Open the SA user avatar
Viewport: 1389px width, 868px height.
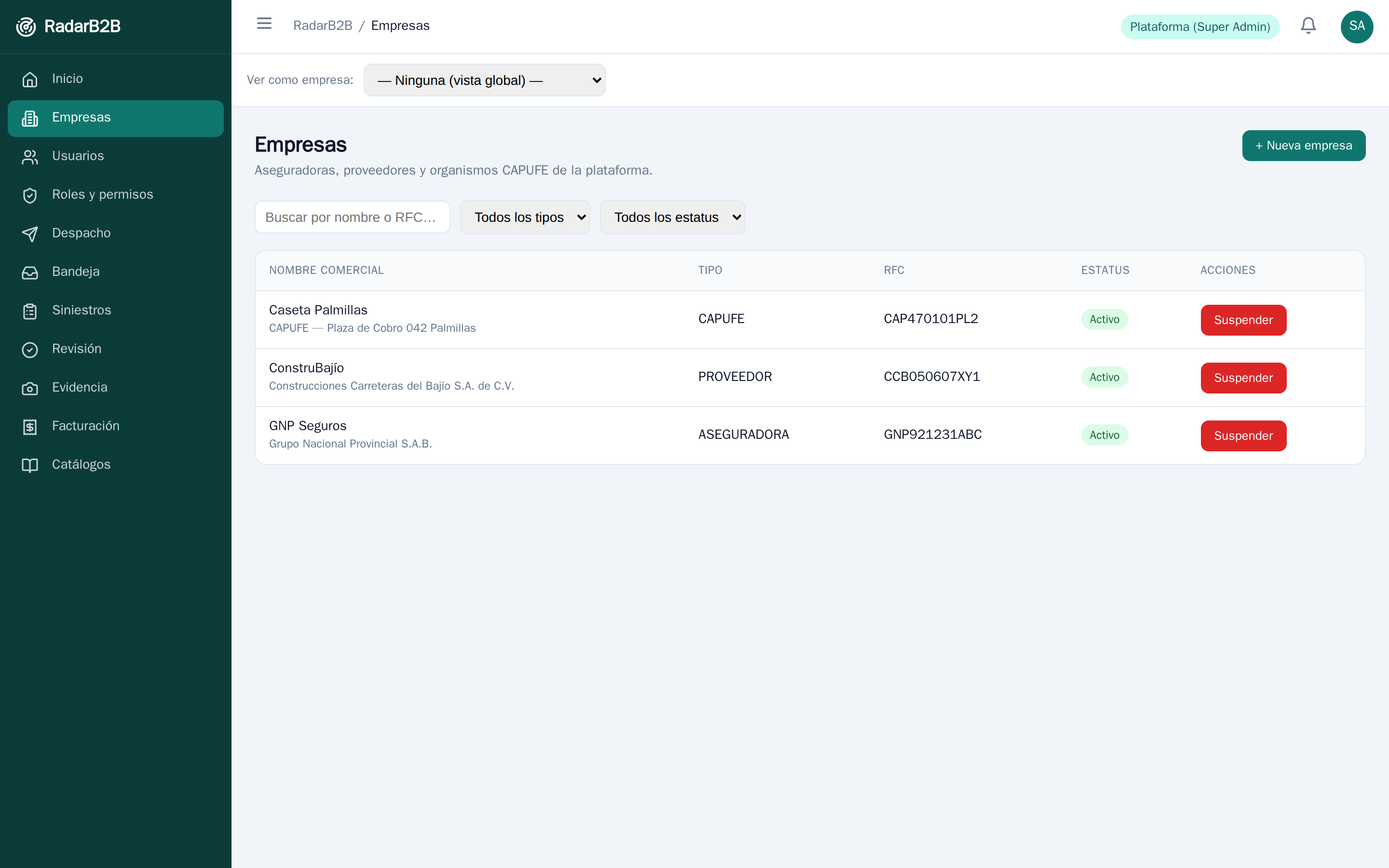[x=1357, y=27]
